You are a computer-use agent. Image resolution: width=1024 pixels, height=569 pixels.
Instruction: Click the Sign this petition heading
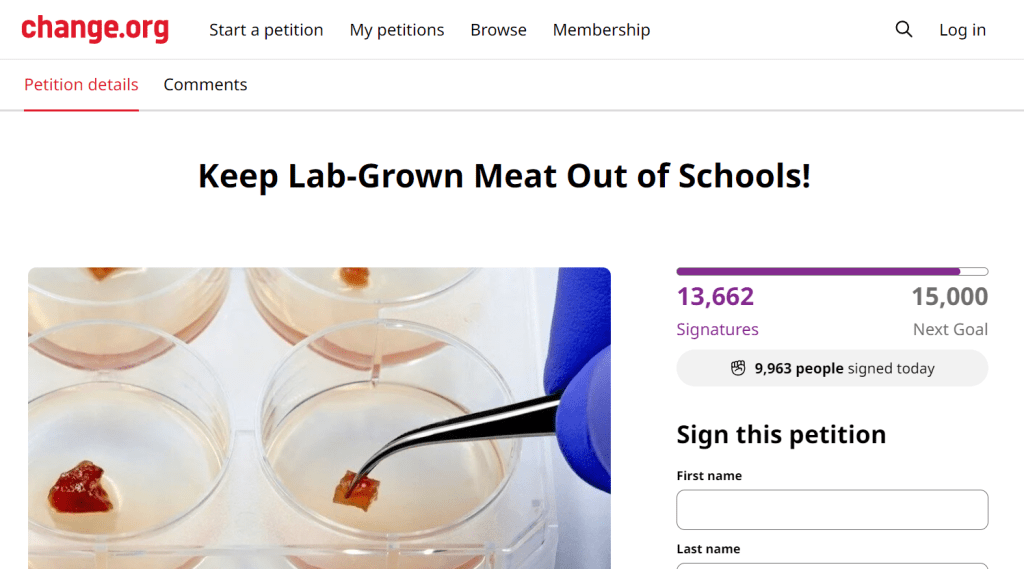tap(781, 435)
